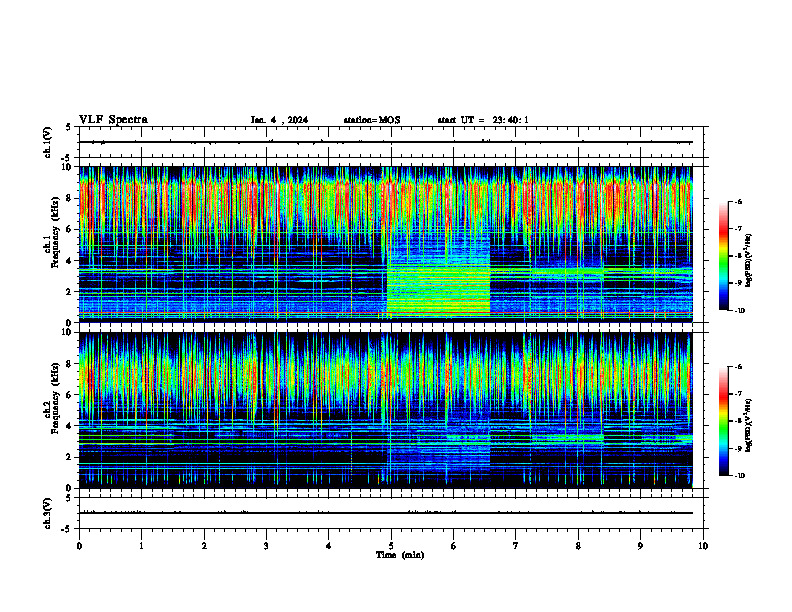Click the "10" tick on the Time axis
The width and height of the screenshot is (792, 612).
[703, 546]
